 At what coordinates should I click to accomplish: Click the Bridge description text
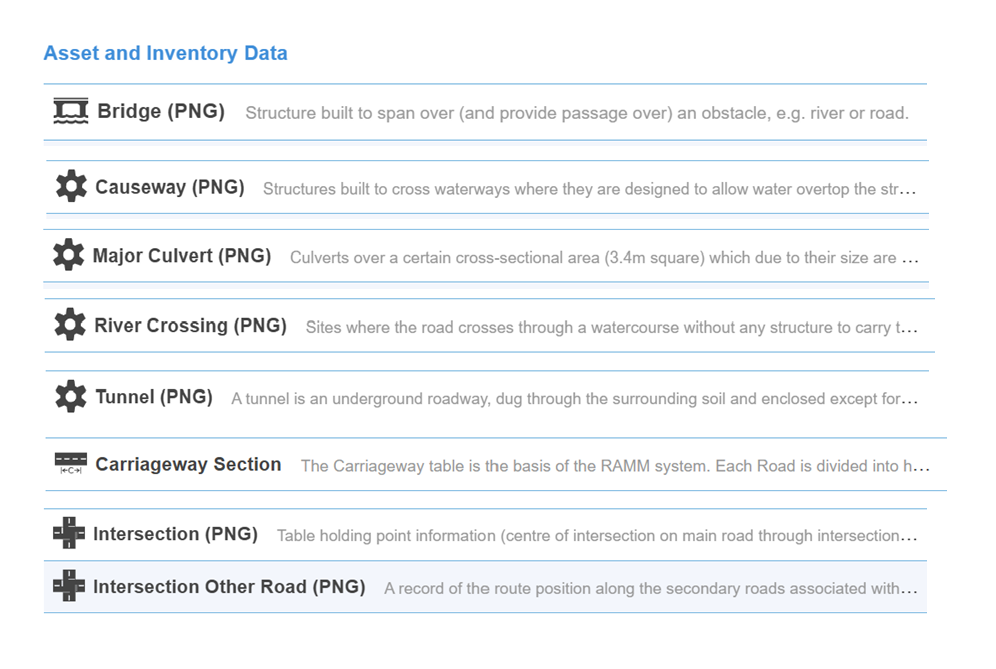coord(576,113)
